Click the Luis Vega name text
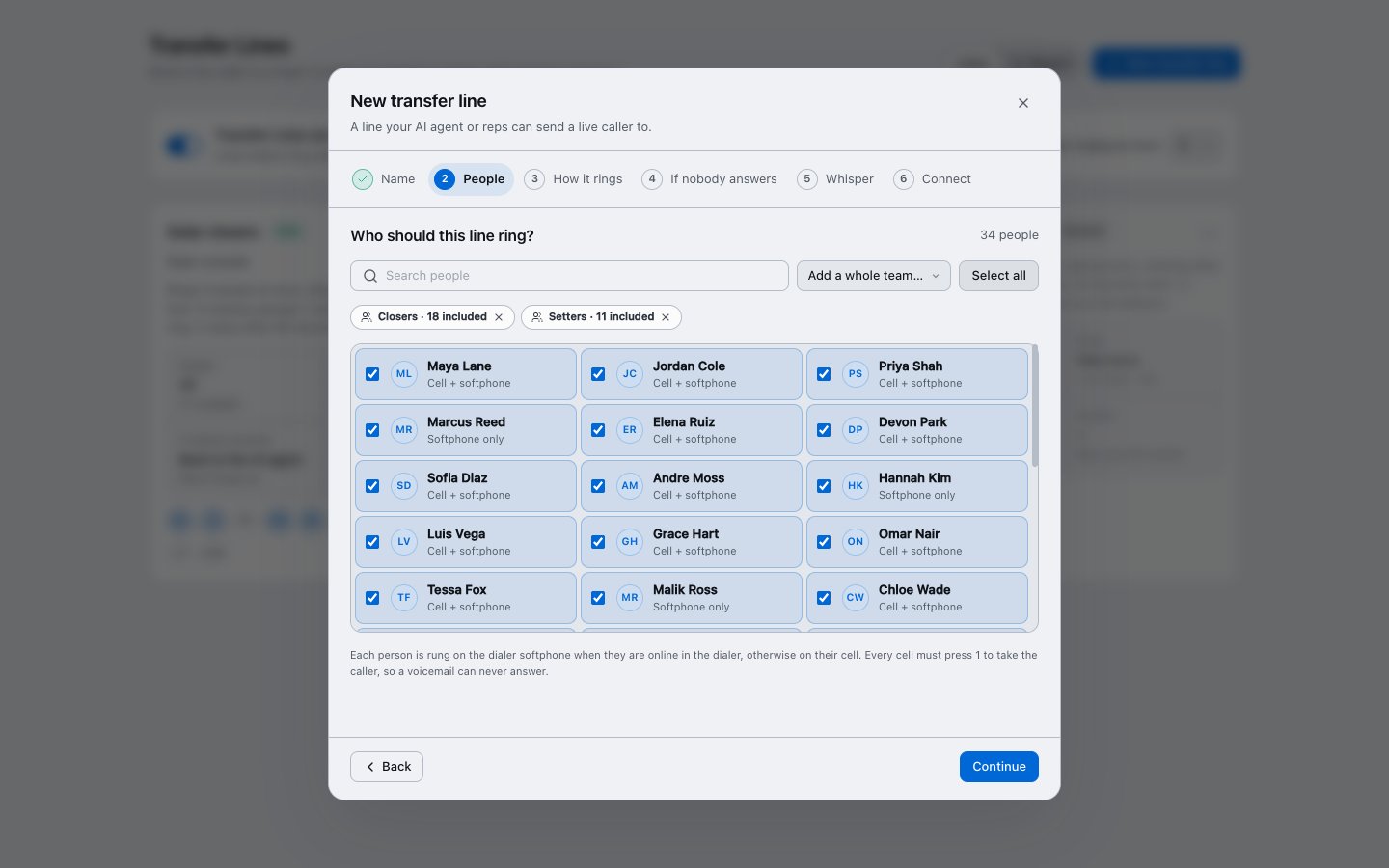Viewport: 1389px width, 868px height. [x=456, y=534]
